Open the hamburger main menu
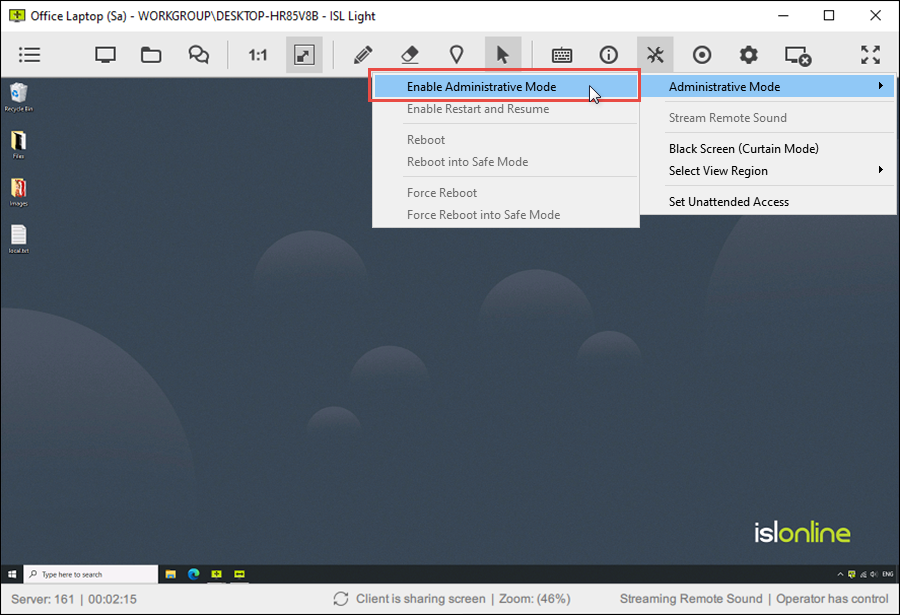 point(30,55)
